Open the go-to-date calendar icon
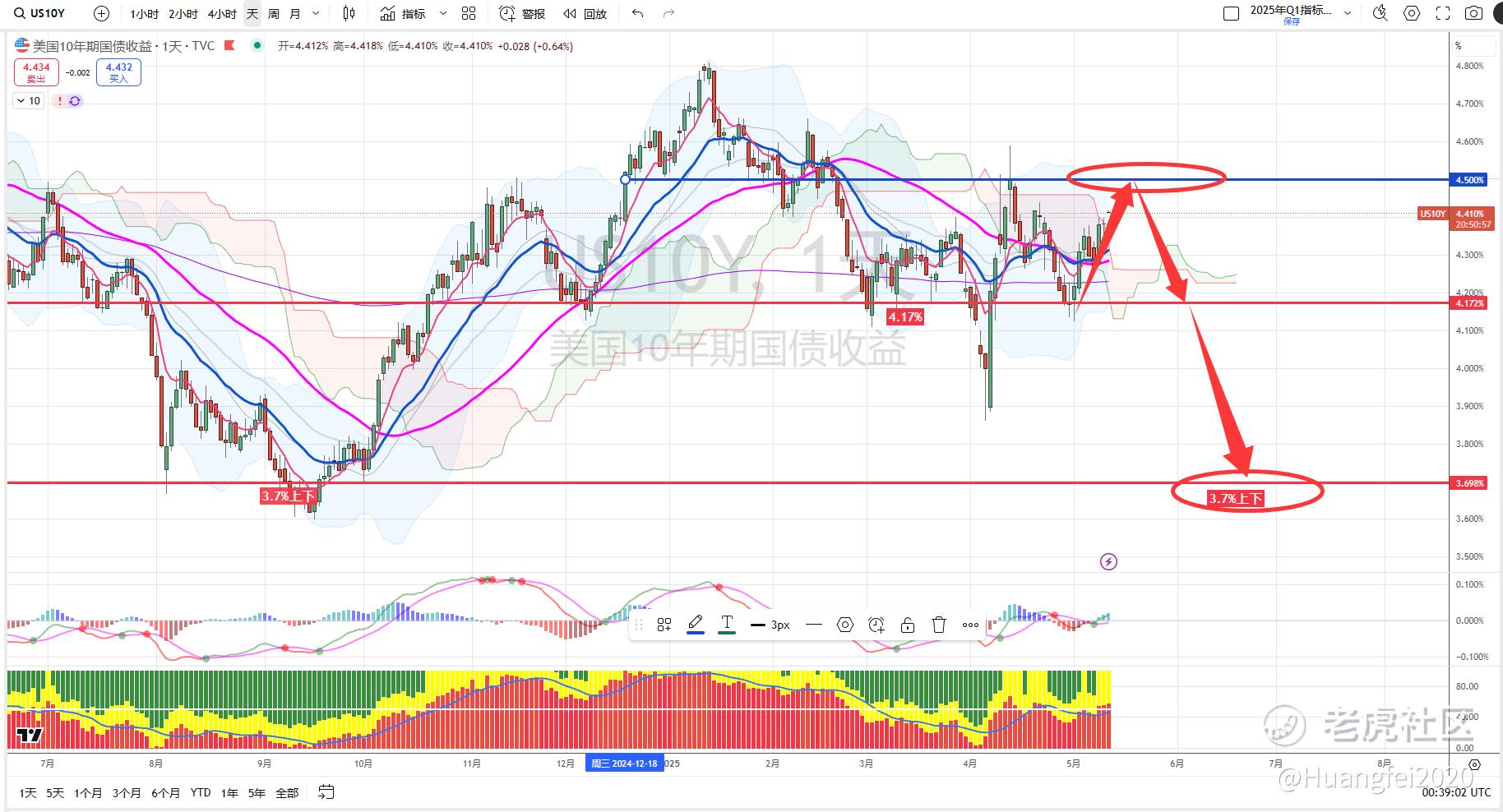Viewport: 1503px width, 812px height. (x=326, y=793)
